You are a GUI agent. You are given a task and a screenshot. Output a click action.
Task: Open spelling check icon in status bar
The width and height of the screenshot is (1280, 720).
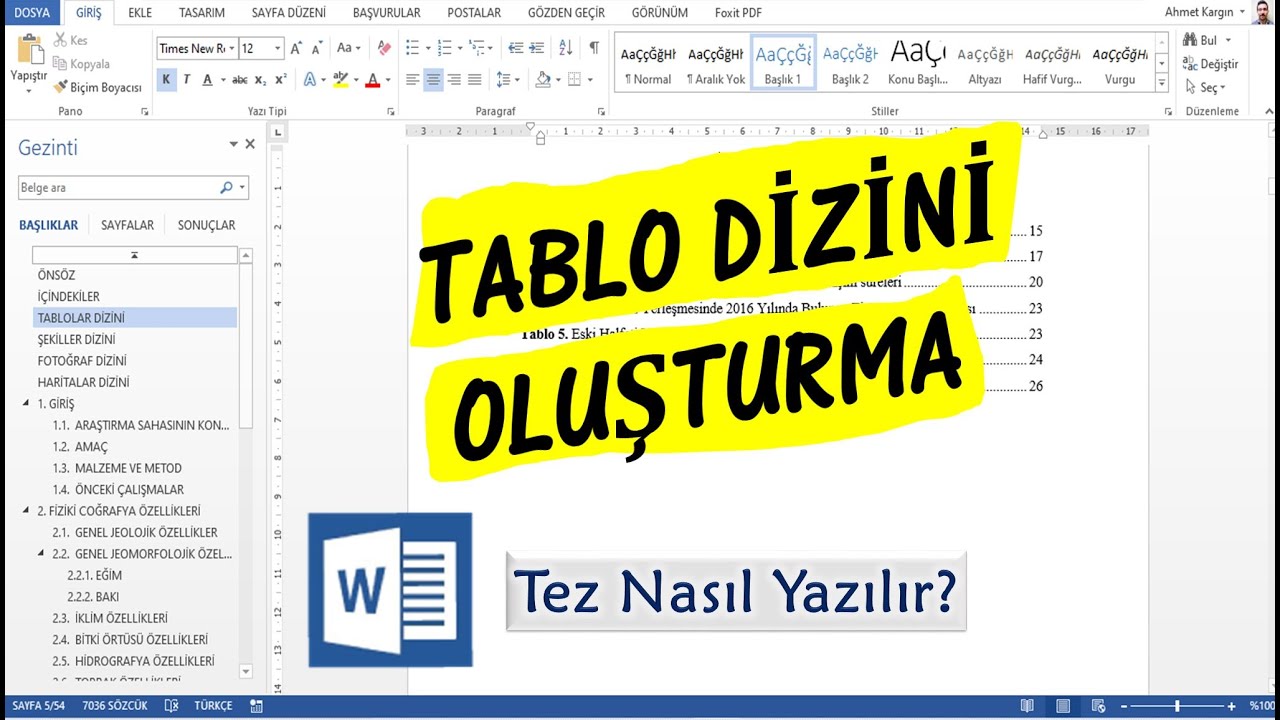click(170, 705)
